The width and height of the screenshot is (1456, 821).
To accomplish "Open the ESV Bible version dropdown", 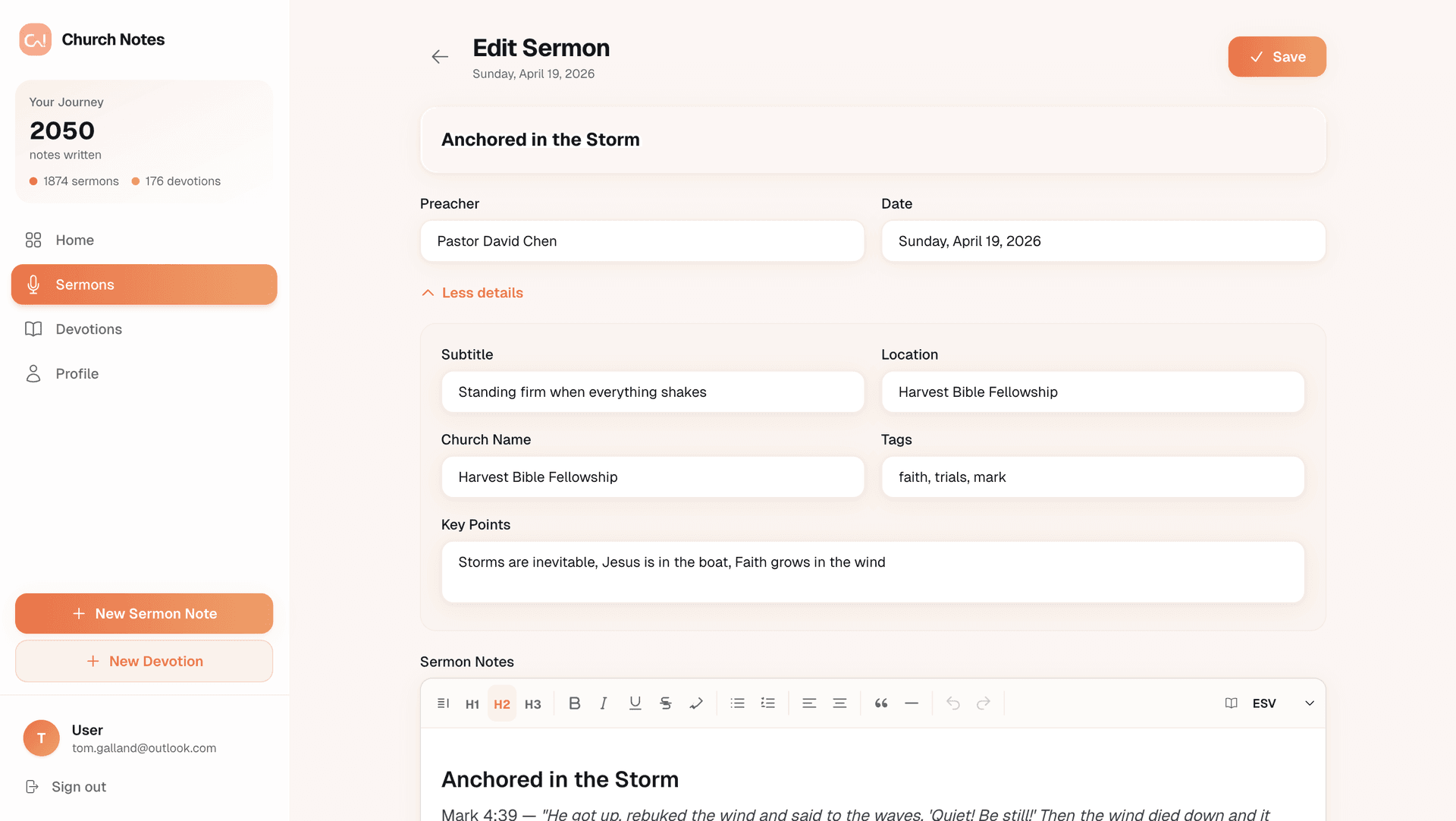I will point(1269,703).
